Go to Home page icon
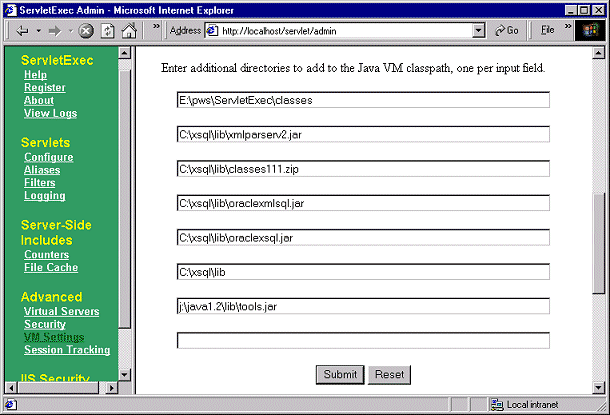610x415 pixels. 128,30
